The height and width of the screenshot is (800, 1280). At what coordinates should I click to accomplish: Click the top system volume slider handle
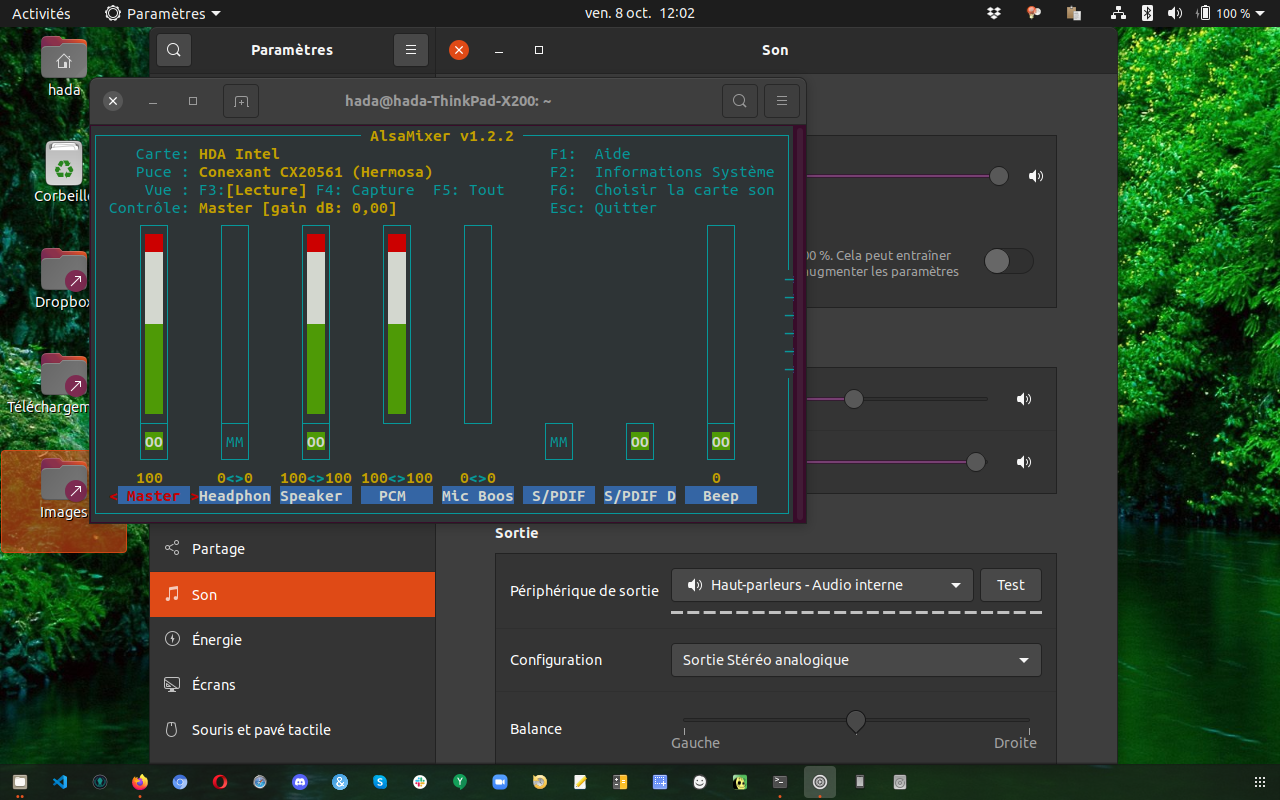[x=999, y=176]
